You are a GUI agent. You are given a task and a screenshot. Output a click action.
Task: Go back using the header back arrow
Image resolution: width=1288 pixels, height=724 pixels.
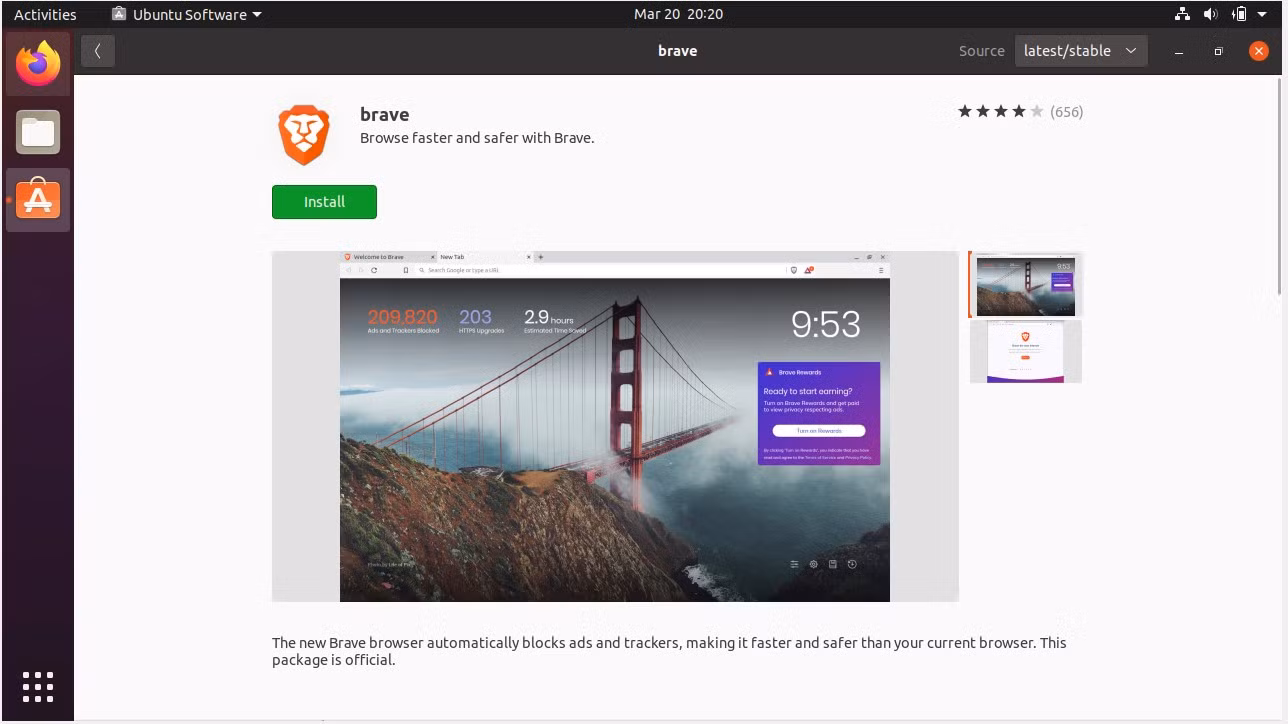coord(97,51)
